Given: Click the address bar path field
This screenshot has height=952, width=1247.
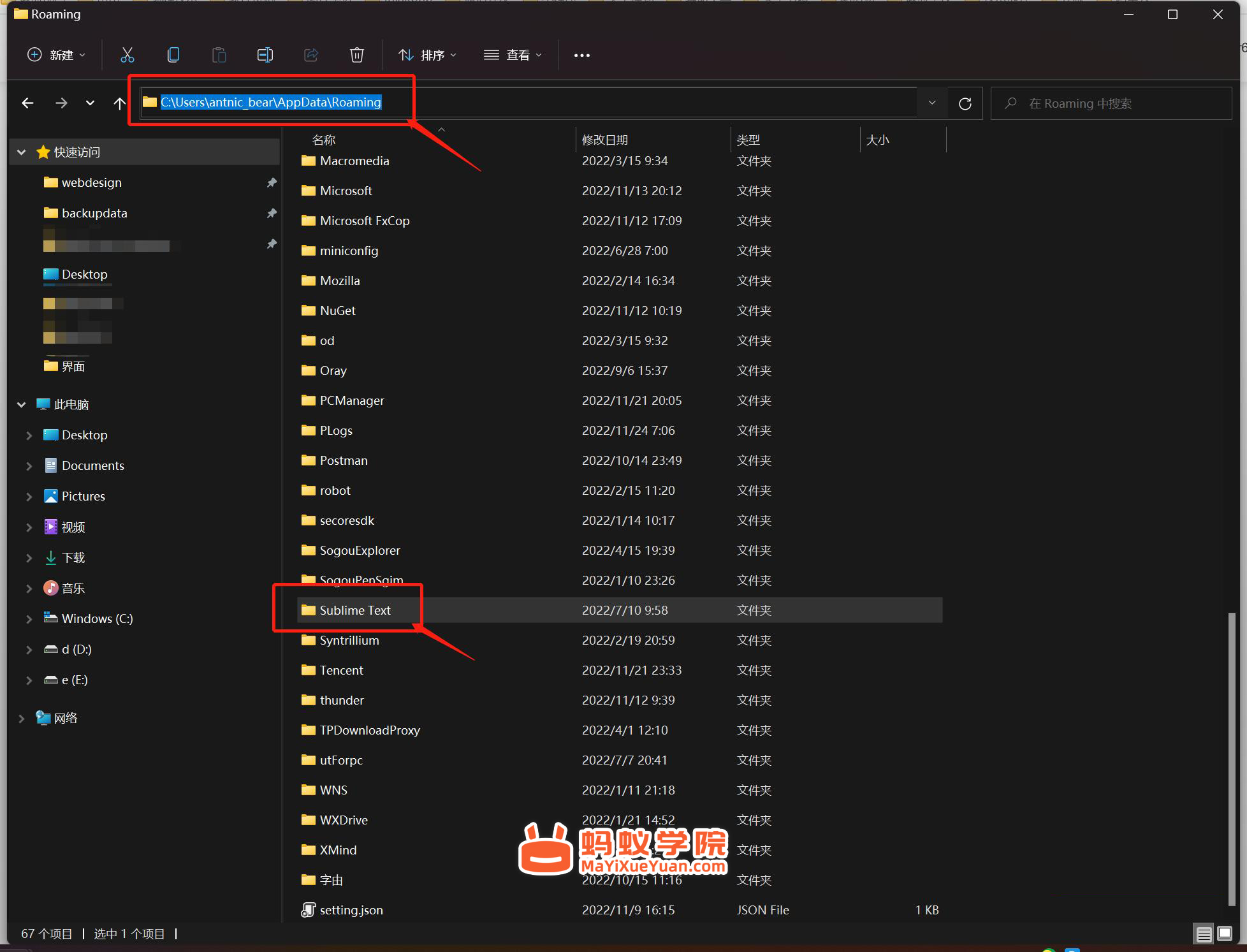Looking at the screenshot, I should tap(529, 103).
